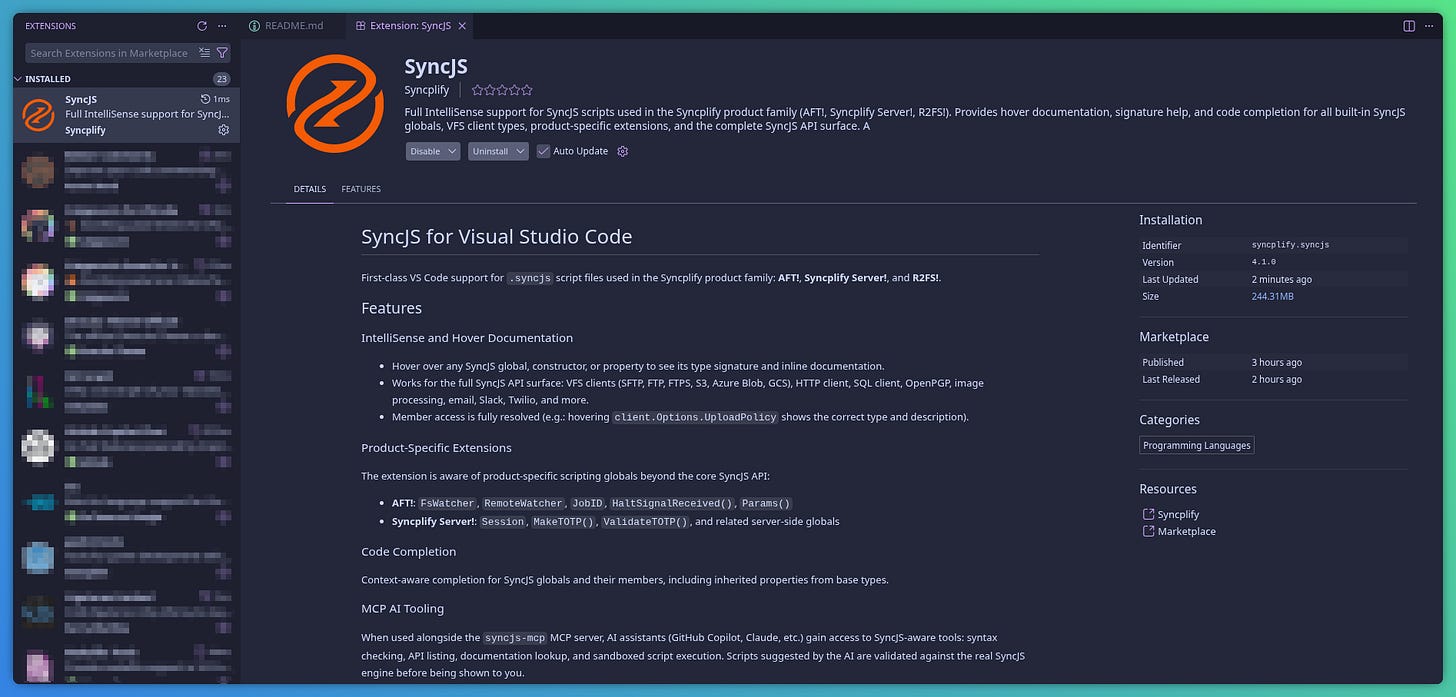Click the Published value 3 hours ago
Image resolution: width=1456 pixels, height=697 pixels.
1276,362
